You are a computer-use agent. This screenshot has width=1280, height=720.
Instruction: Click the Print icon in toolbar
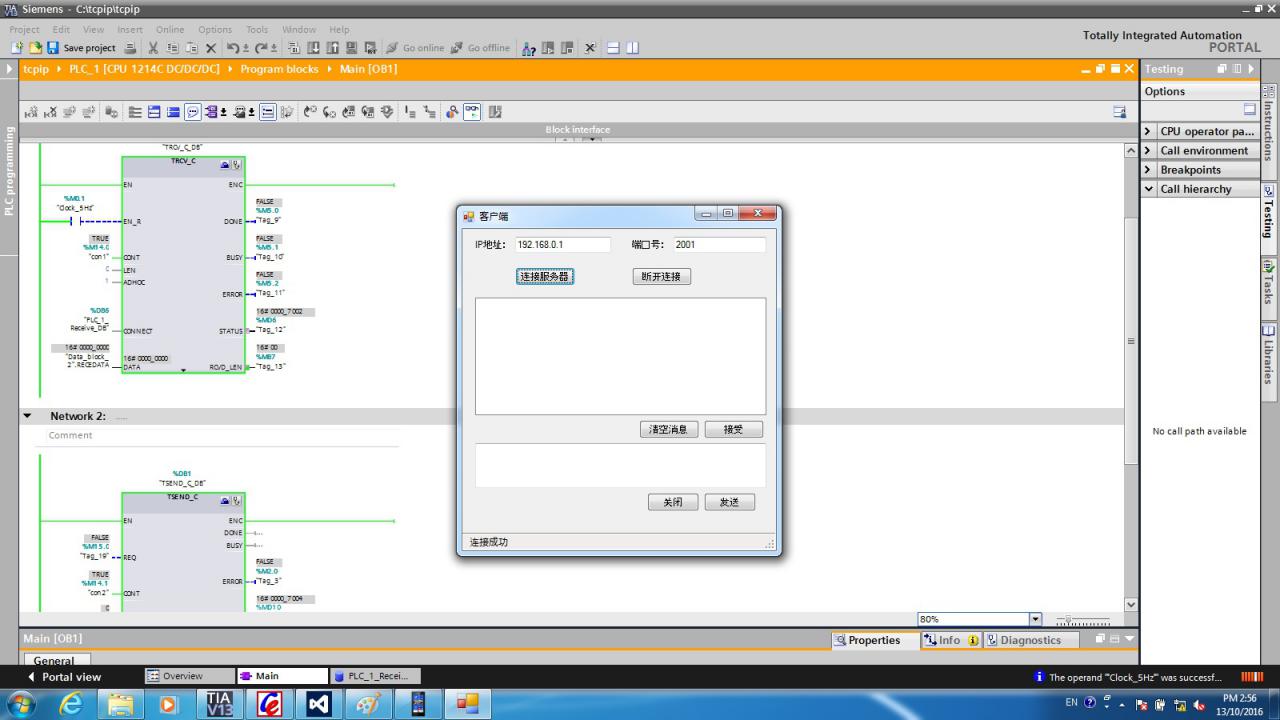(x=130, y=48)
